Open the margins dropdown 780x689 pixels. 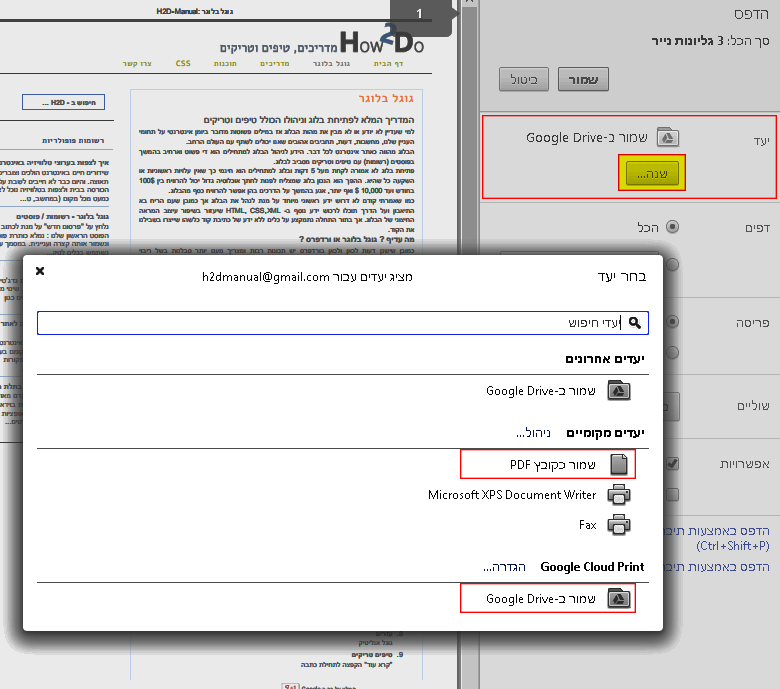[671, 406]
